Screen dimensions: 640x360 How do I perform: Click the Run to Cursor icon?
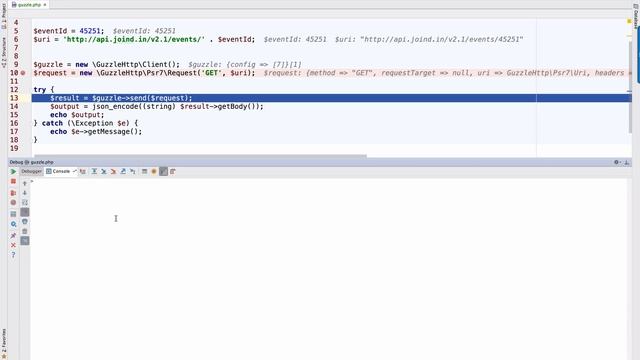(x=133, y=171)
